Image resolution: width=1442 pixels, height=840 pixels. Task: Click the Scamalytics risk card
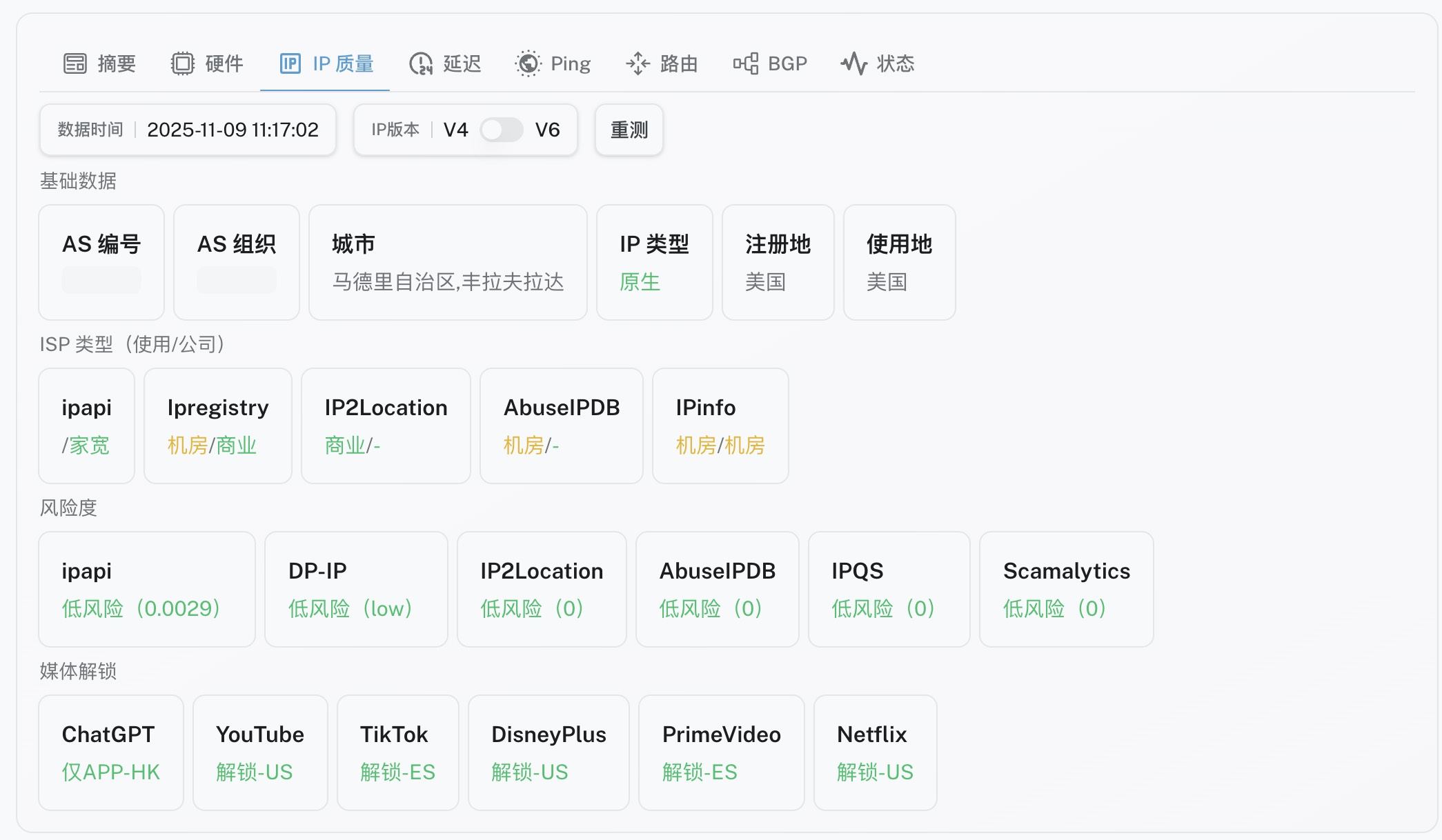[1066, 589]
